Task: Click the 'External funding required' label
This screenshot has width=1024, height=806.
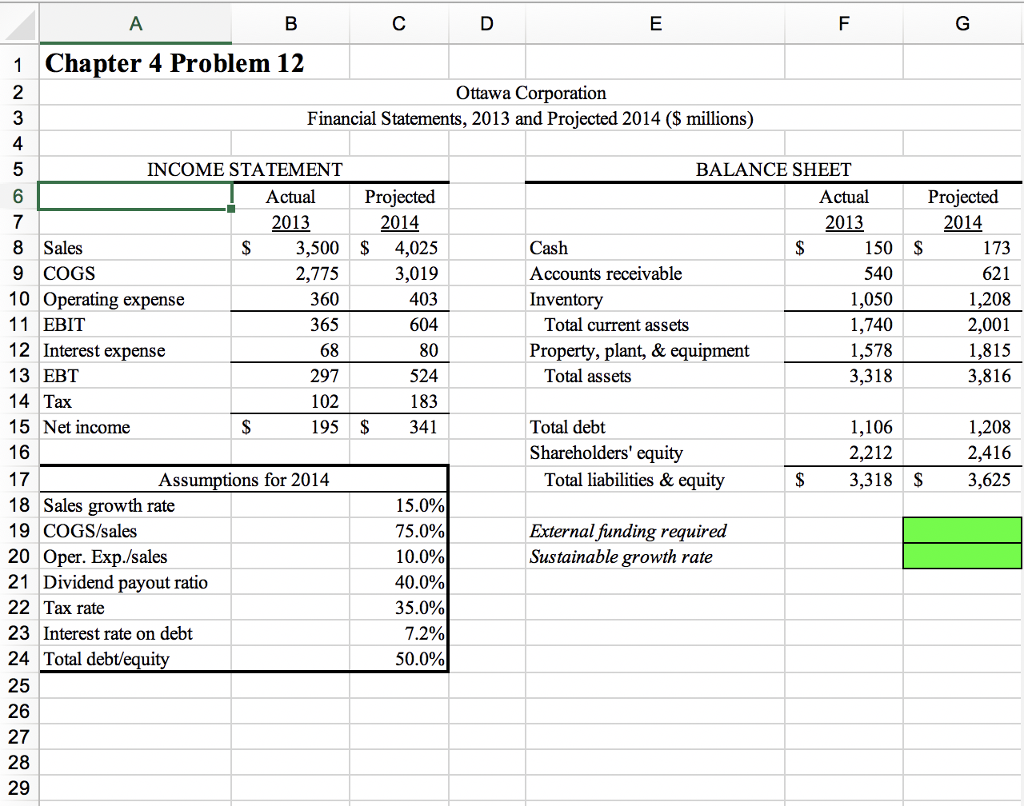Action: [x=628, y=530]
